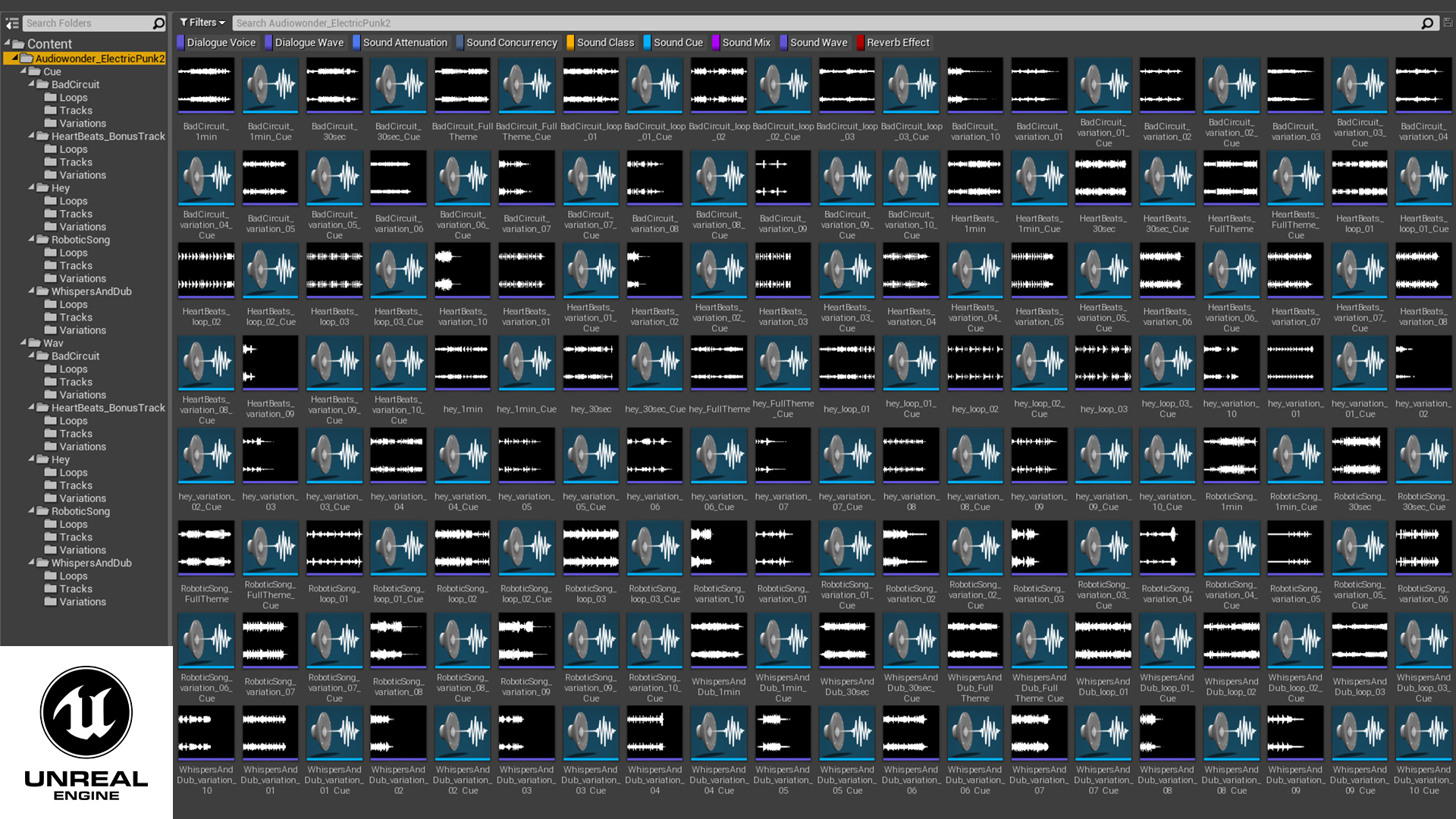Select the Audiowonder_ElectricPunk2 folder
This screenshot has height=819, width=1456.
tap(93, 58)
